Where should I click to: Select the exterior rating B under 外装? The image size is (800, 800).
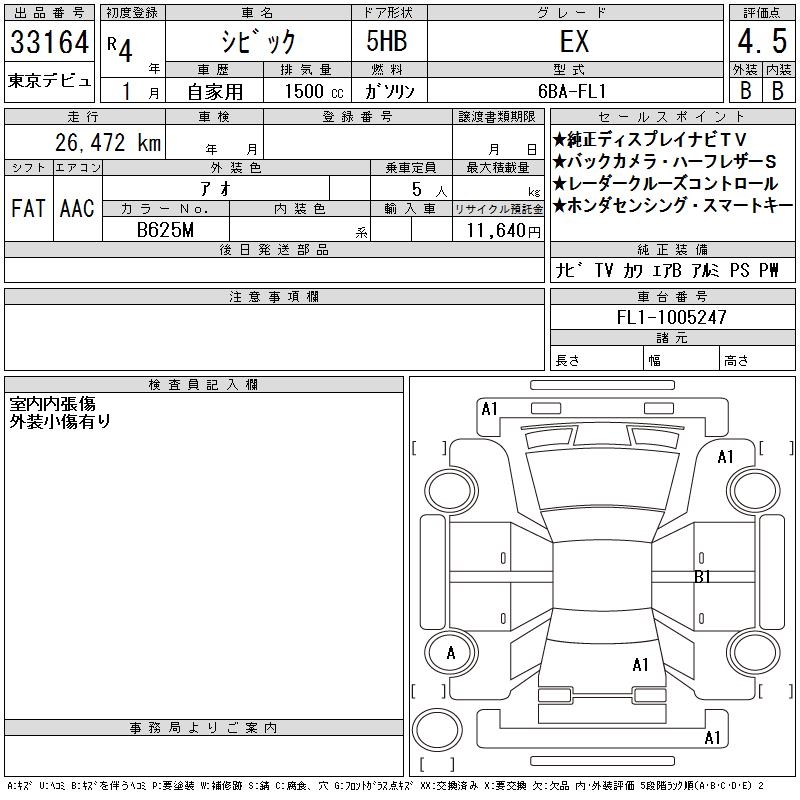pyautogui.click(x=745, y=90)
